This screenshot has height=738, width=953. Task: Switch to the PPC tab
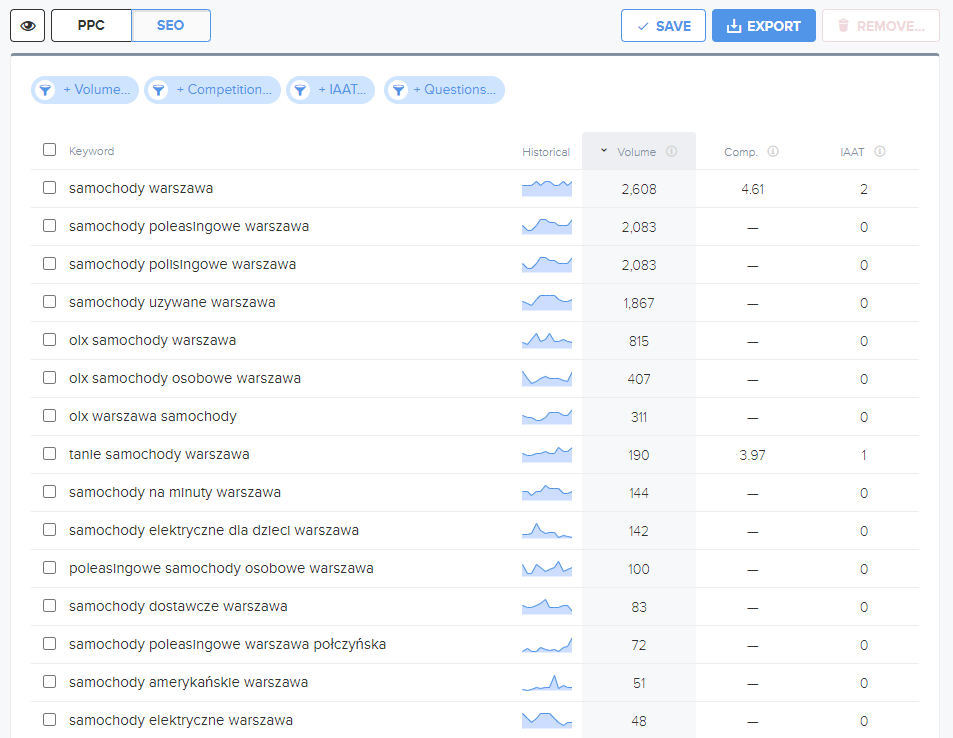pyautogui.click(x=91, y=26)
